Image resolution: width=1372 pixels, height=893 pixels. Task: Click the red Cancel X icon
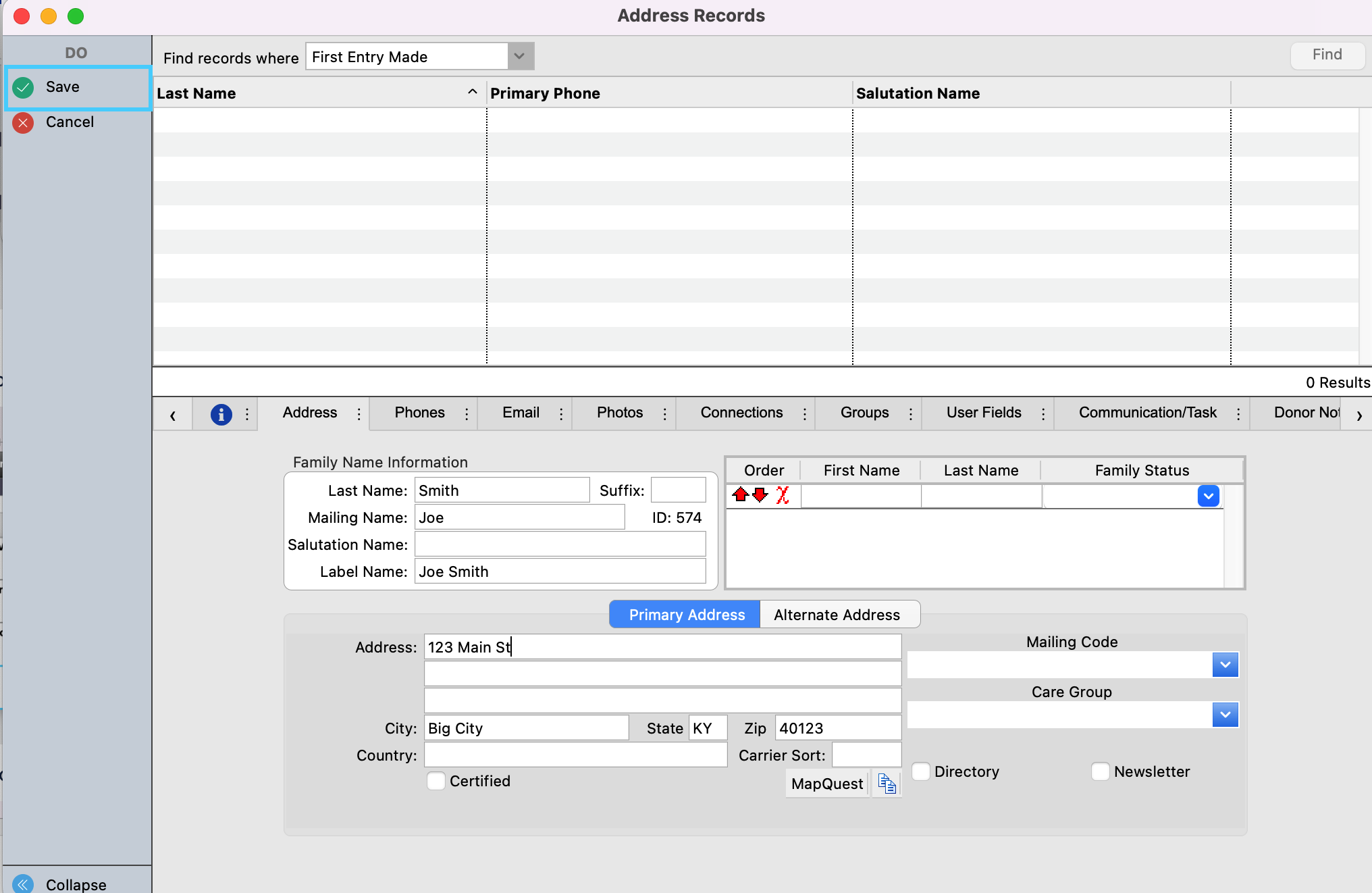(24, 122)
